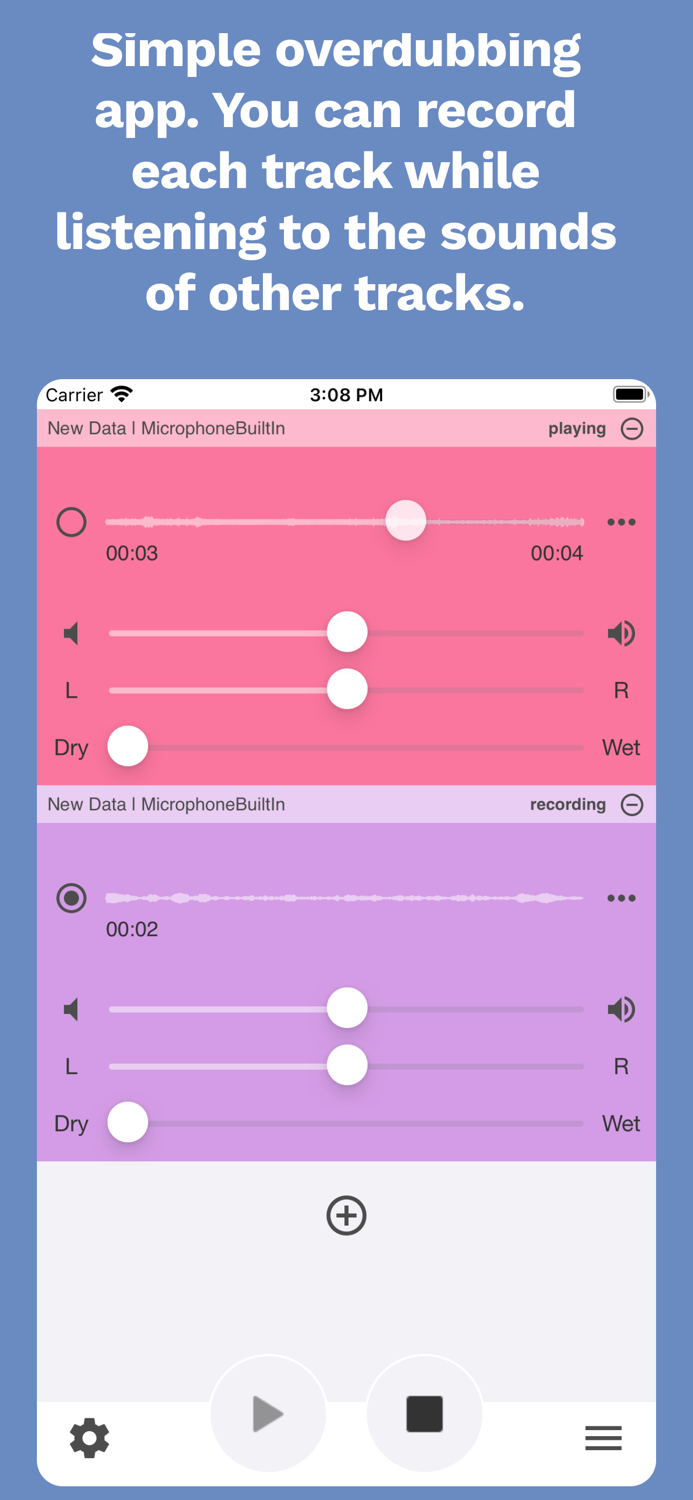Viewport: 693px width, 1500px height.
Task: Click the mute speaker icon on pink track
Action: pyautogui.click(x=71, y=632)
